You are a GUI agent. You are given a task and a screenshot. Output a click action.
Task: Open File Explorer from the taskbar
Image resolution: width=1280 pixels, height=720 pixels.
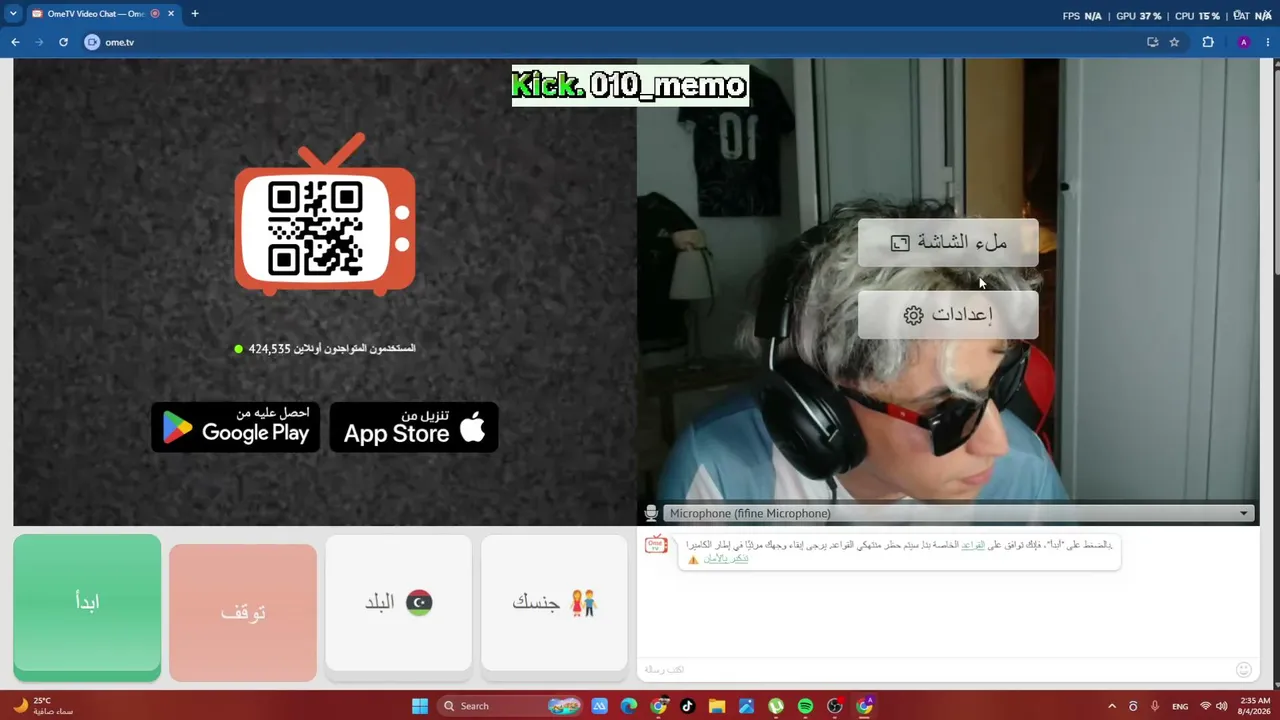click(x=717, y=706)
